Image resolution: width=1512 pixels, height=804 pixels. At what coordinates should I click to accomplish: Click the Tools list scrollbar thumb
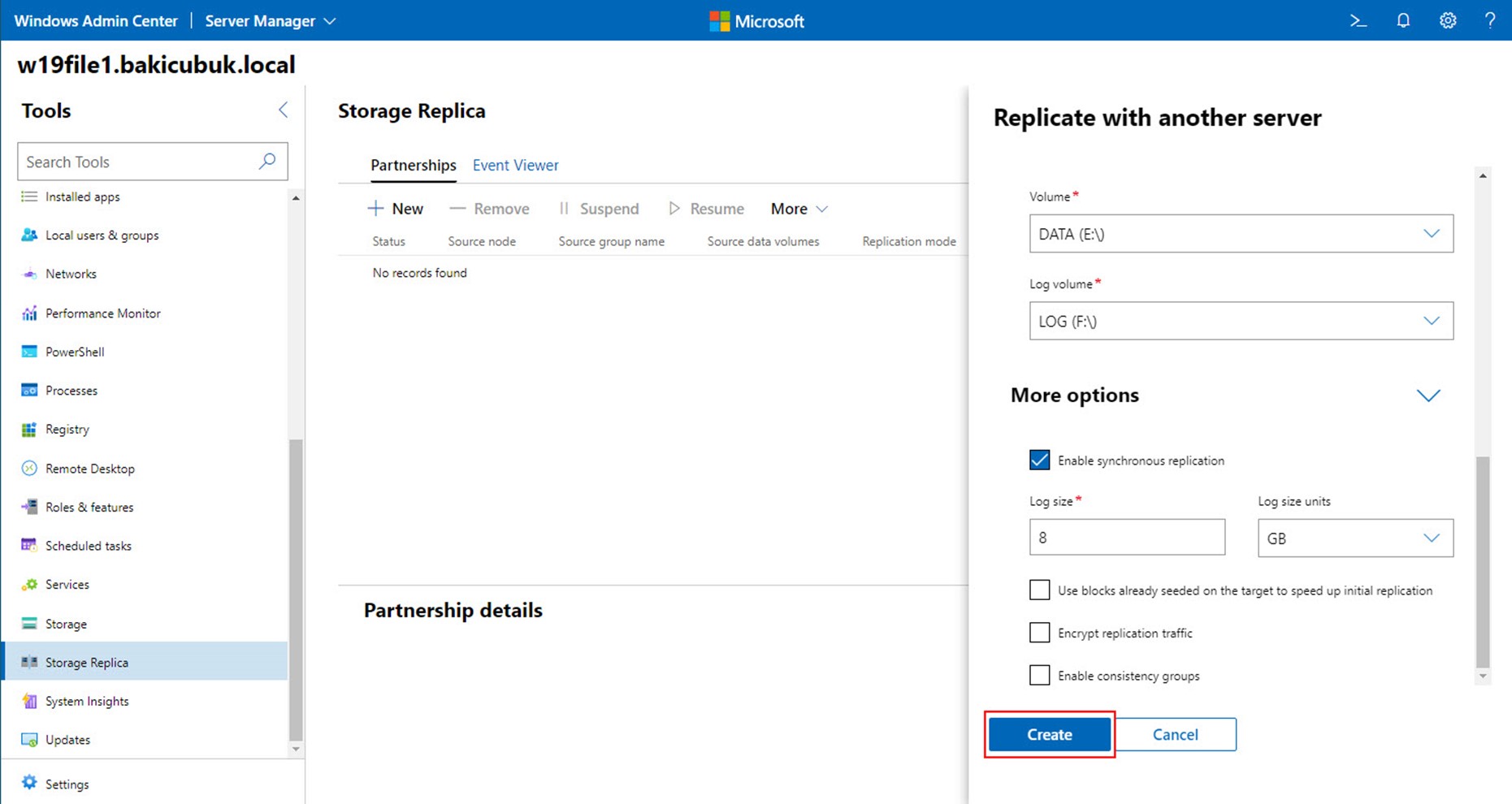[x=296, y=589]
